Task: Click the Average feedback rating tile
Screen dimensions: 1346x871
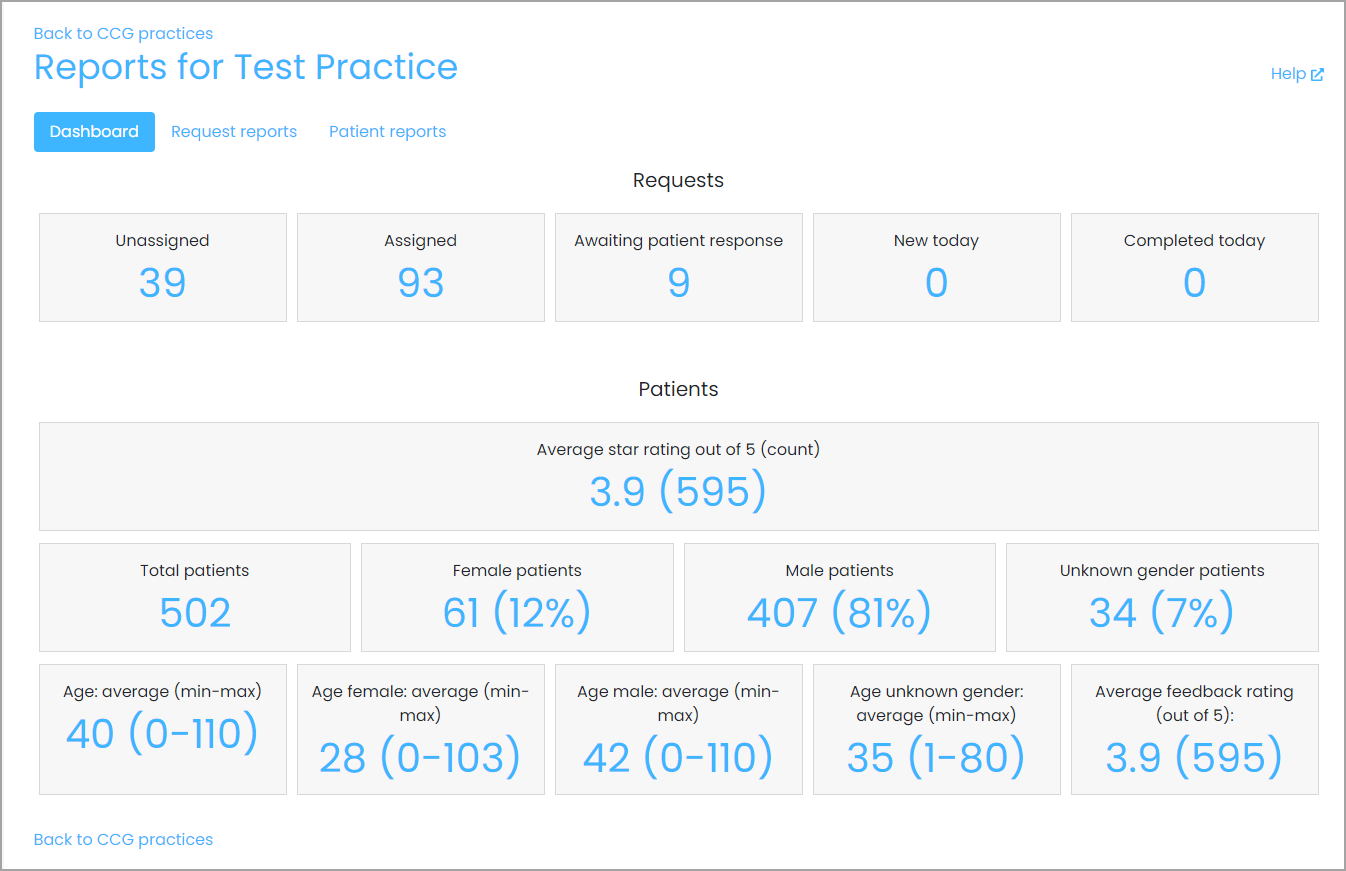Action: pos(1195,730)
